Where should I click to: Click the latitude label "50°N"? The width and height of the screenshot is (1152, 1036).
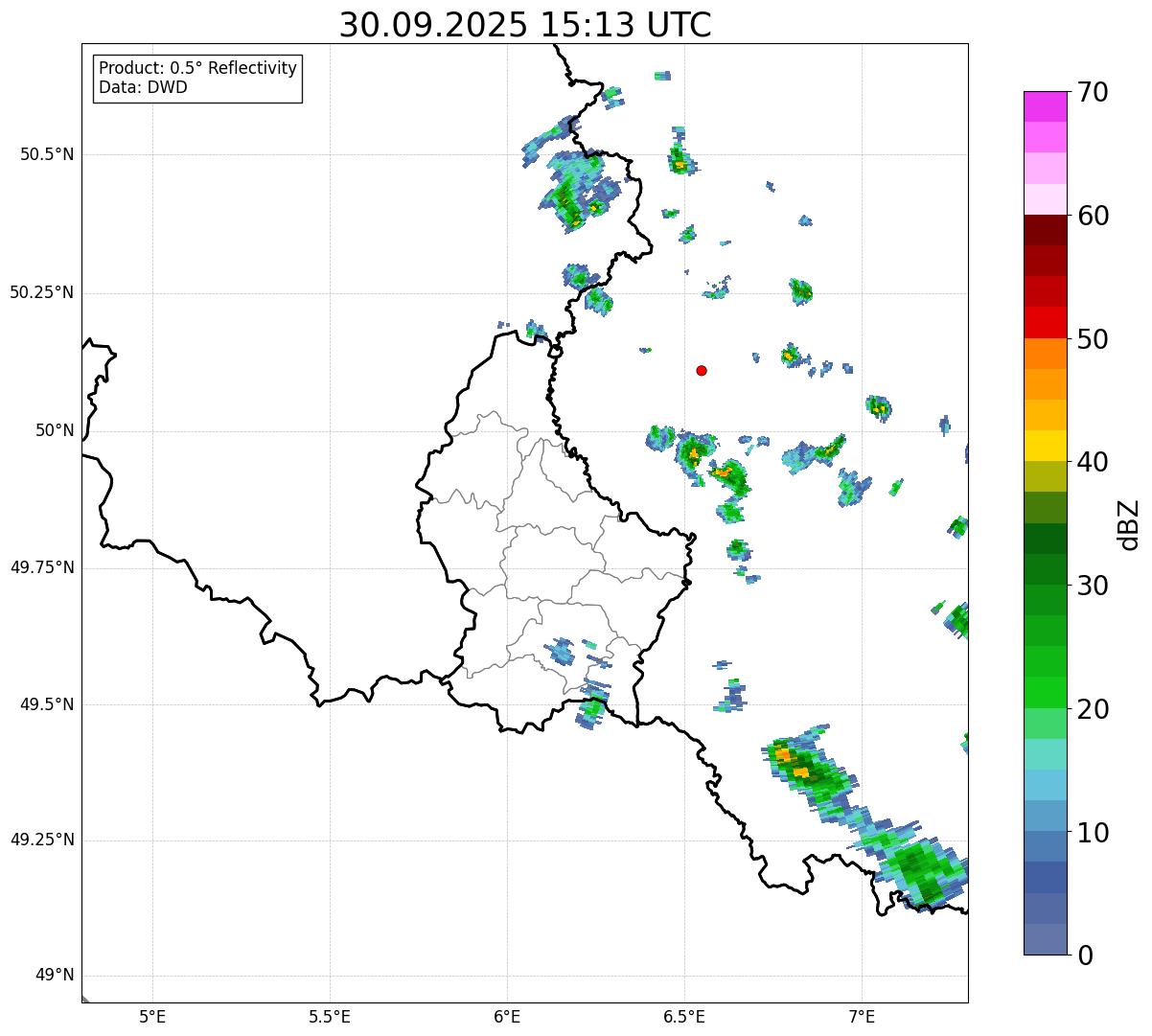55,430
